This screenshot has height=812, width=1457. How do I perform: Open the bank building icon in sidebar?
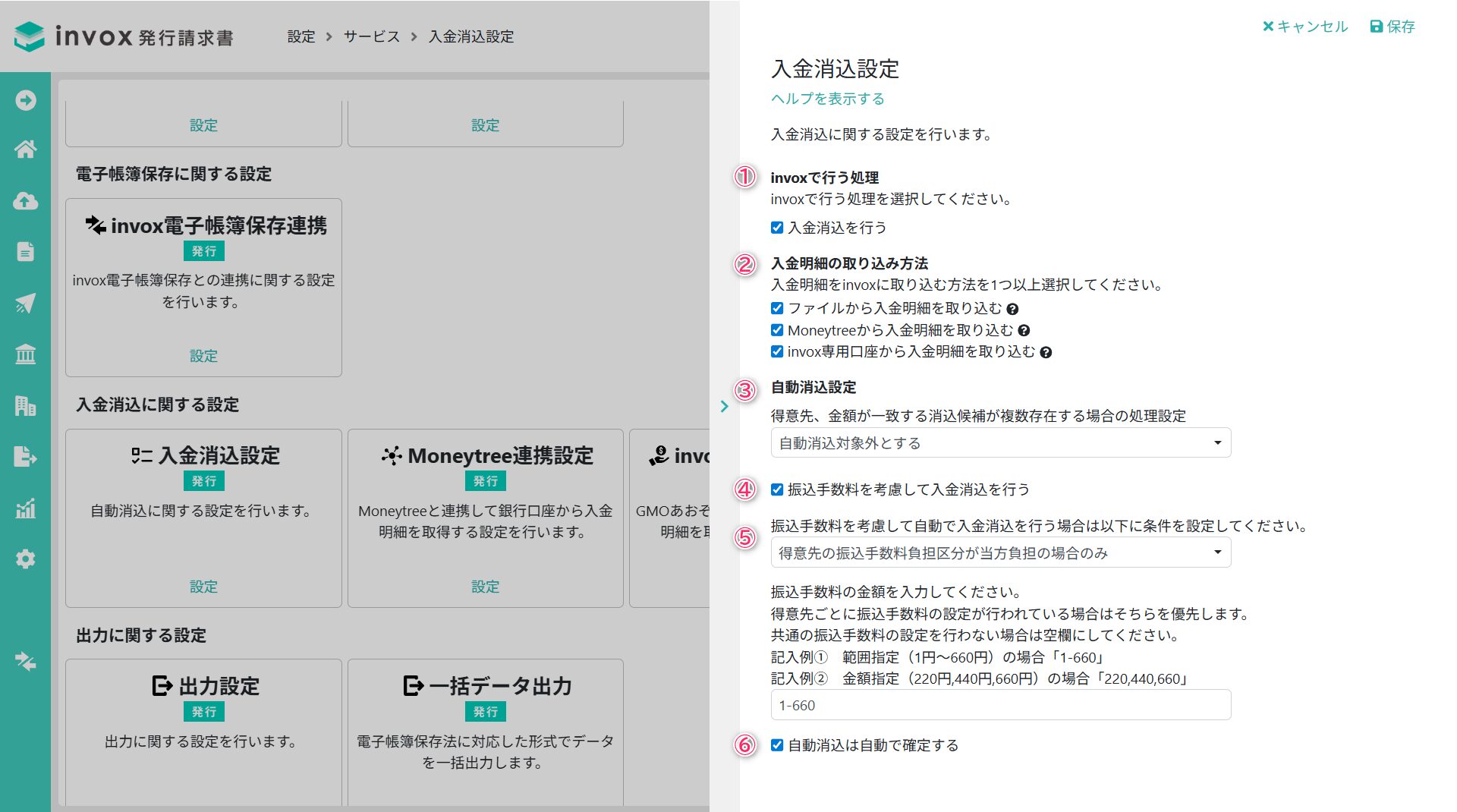(x=25, y=354)
